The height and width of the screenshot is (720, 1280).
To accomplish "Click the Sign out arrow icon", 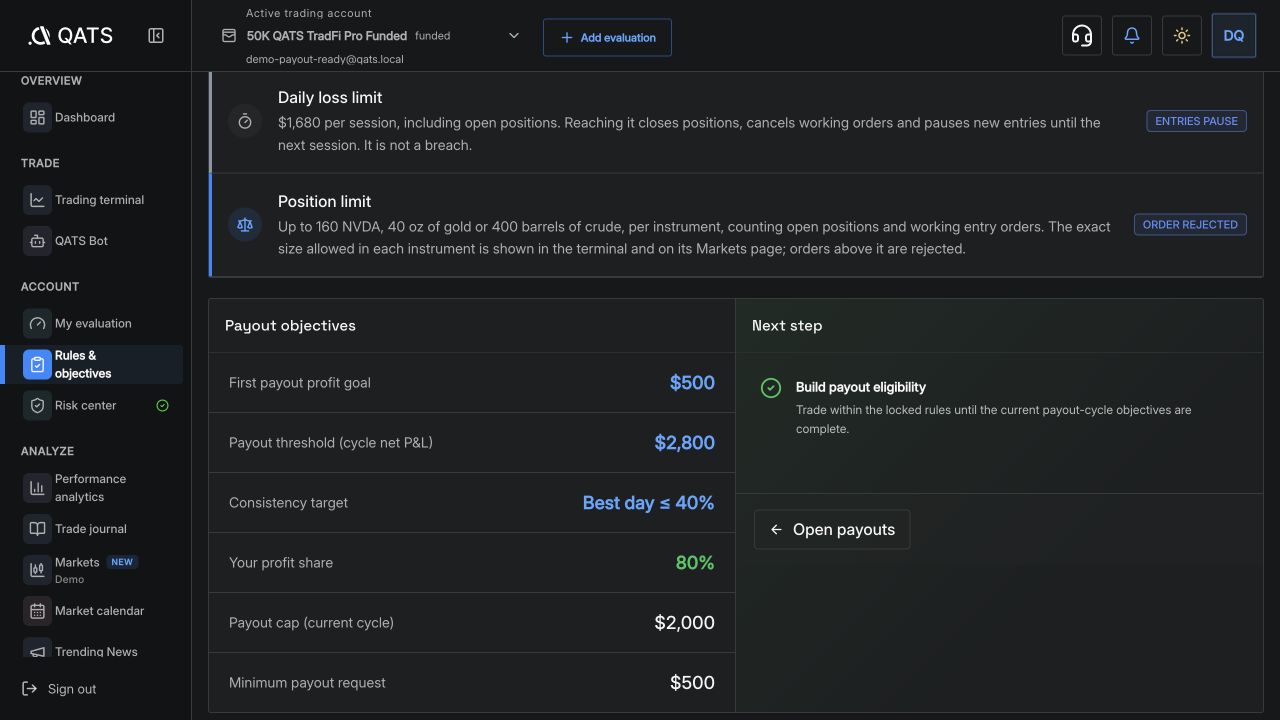I will point(29,689).
